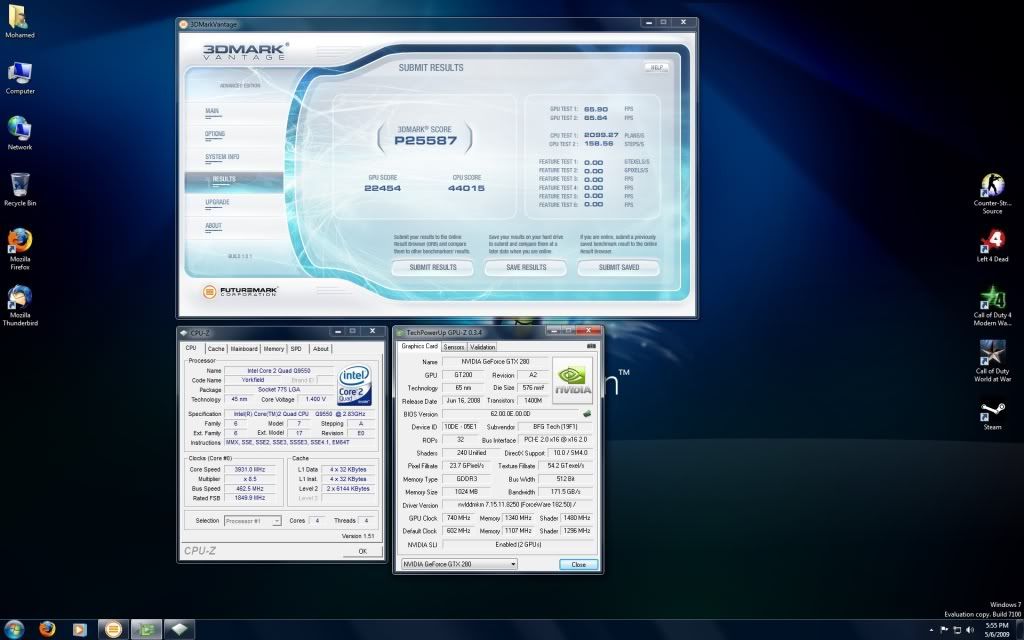
Task: Launch Counter-Strike Source desktop shortcut
Action: click(x=992, y=194)
